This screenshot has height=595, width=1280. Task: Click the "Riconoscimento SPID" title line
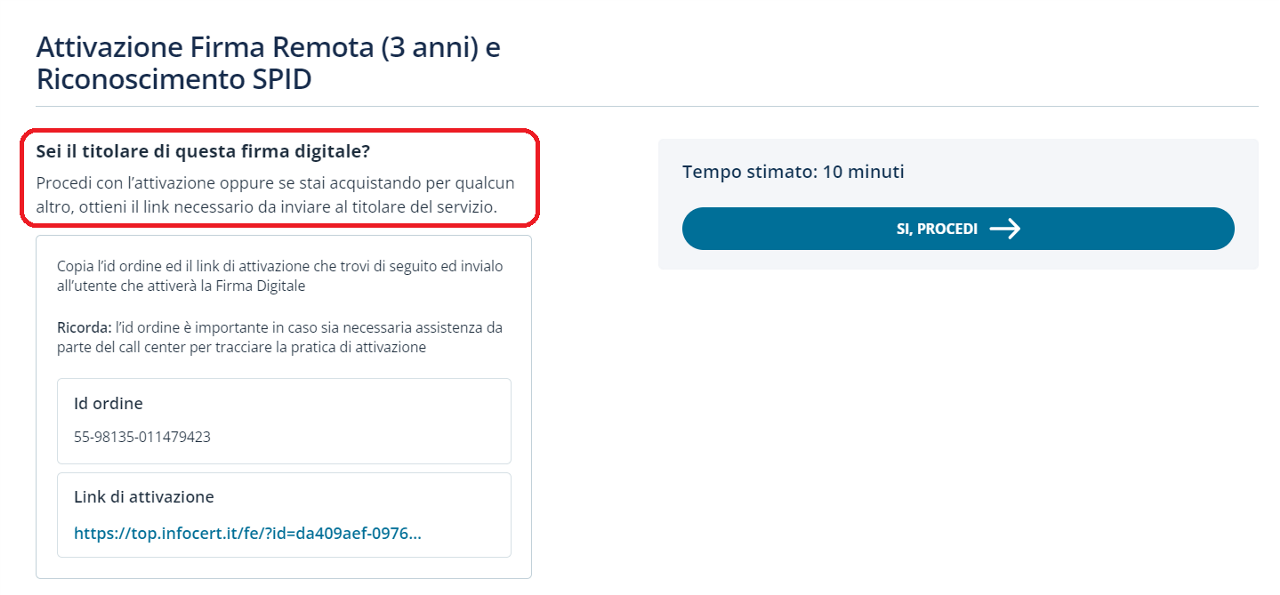pyautogui.click(x=174, y=80)
